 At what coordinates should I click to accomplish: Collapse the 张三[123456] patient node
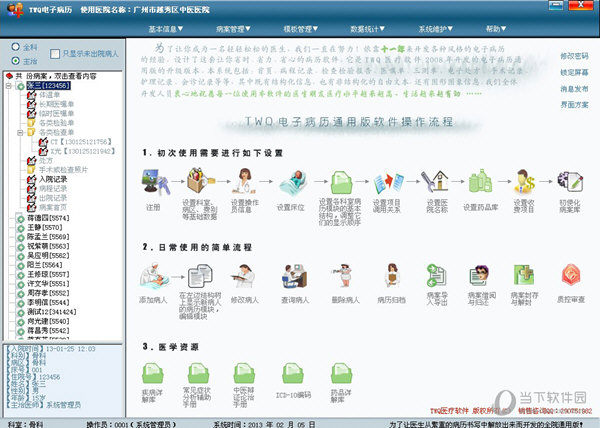point(9,86)
